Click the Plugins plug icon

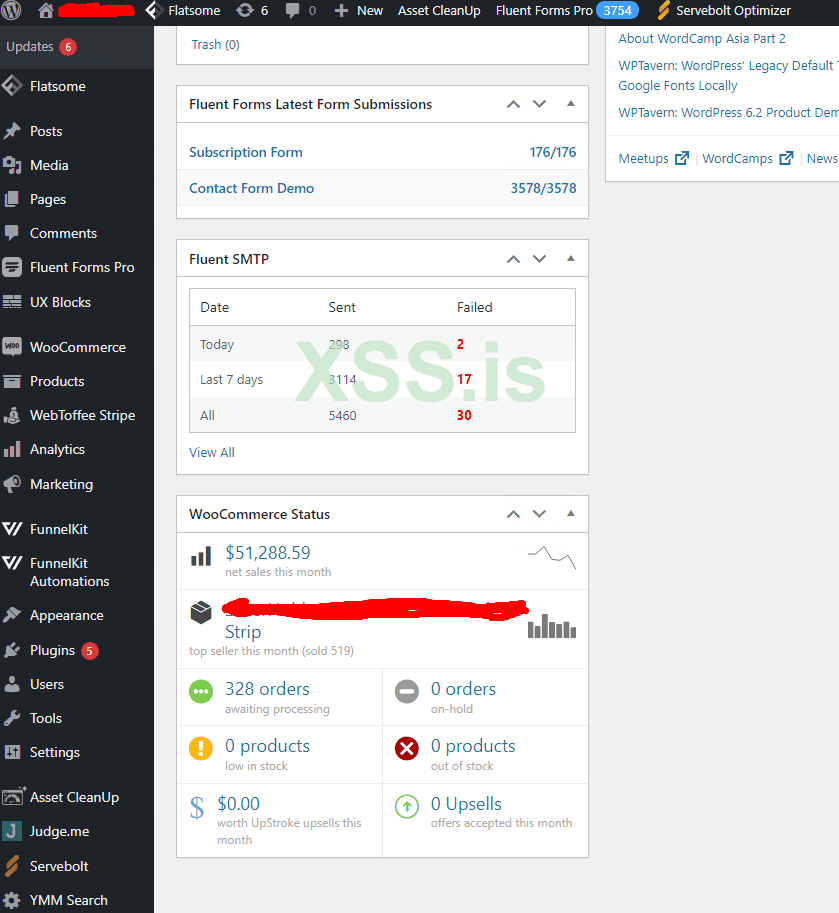tap(12, 650)
